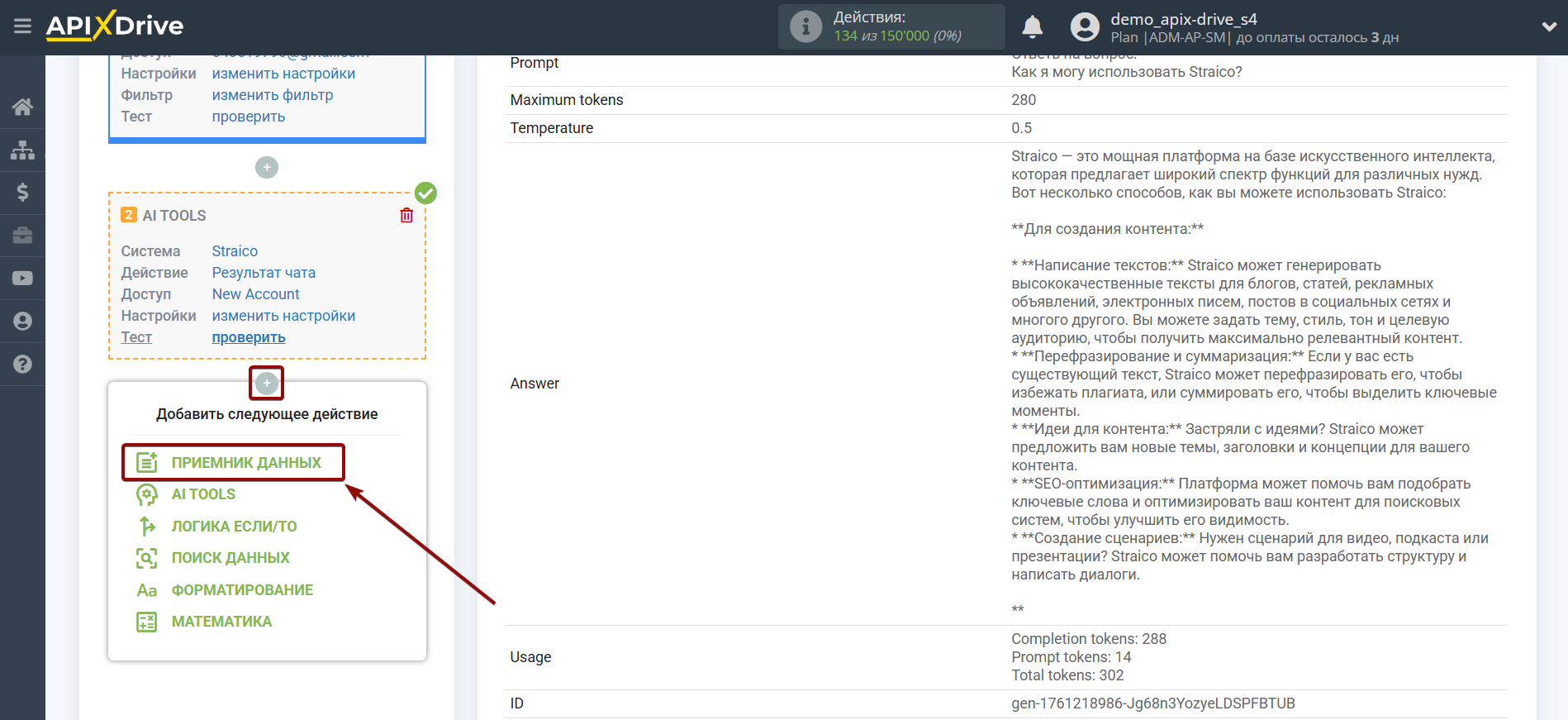Select МАТЕМАТИКА option
Screen dimensions: 1568x720
221,622
